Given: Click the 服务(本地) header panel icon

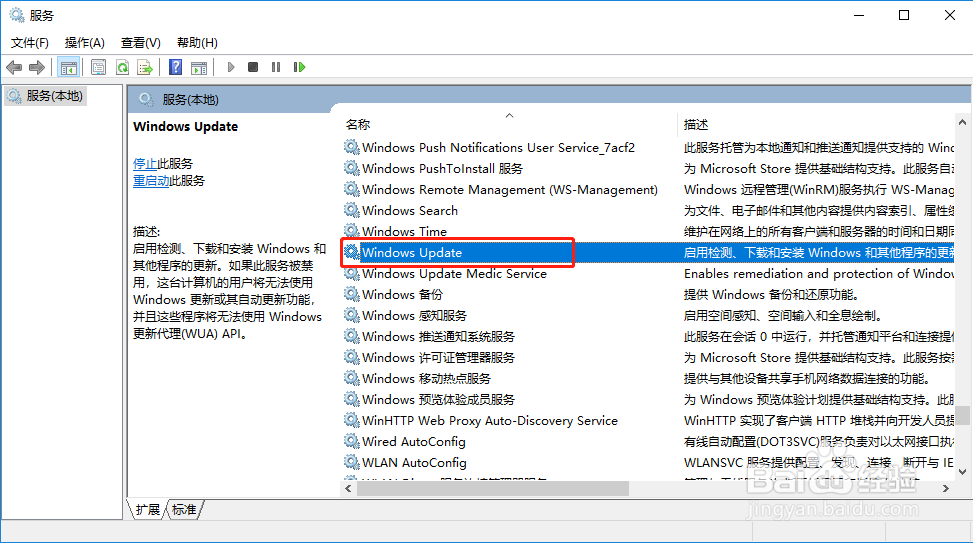Looking at the screenshot, I should pos(146,99).
